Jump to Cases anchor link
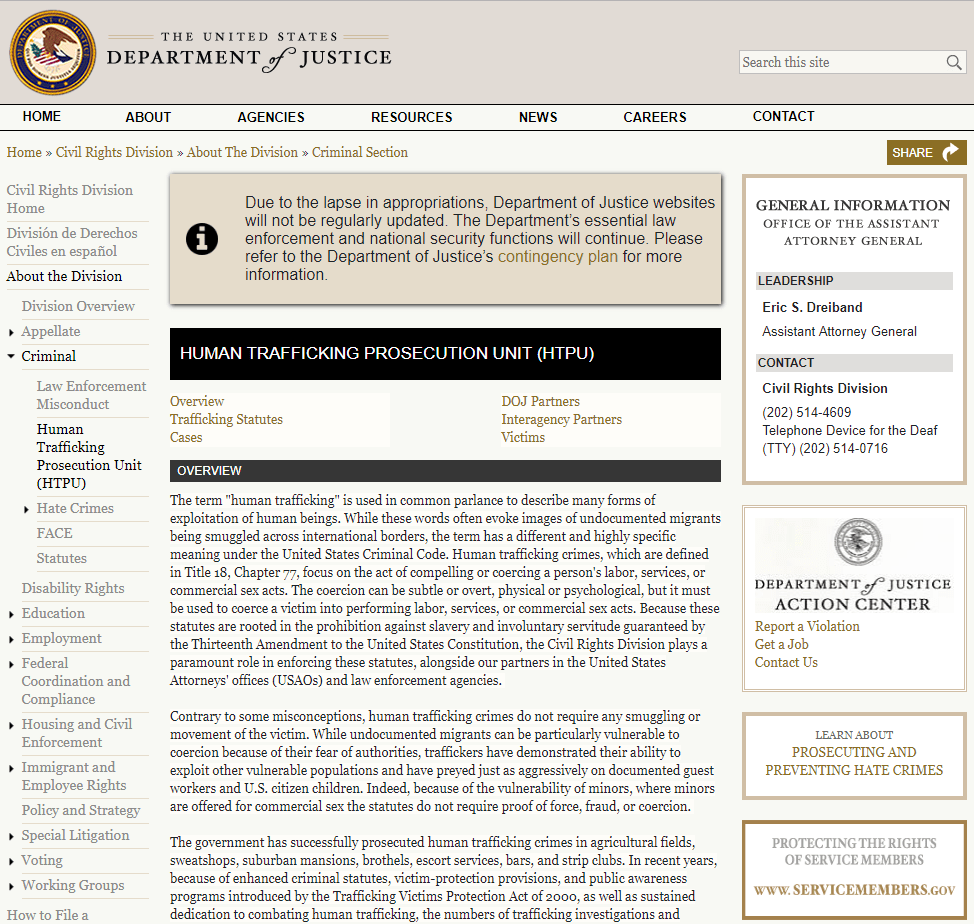 186,437
